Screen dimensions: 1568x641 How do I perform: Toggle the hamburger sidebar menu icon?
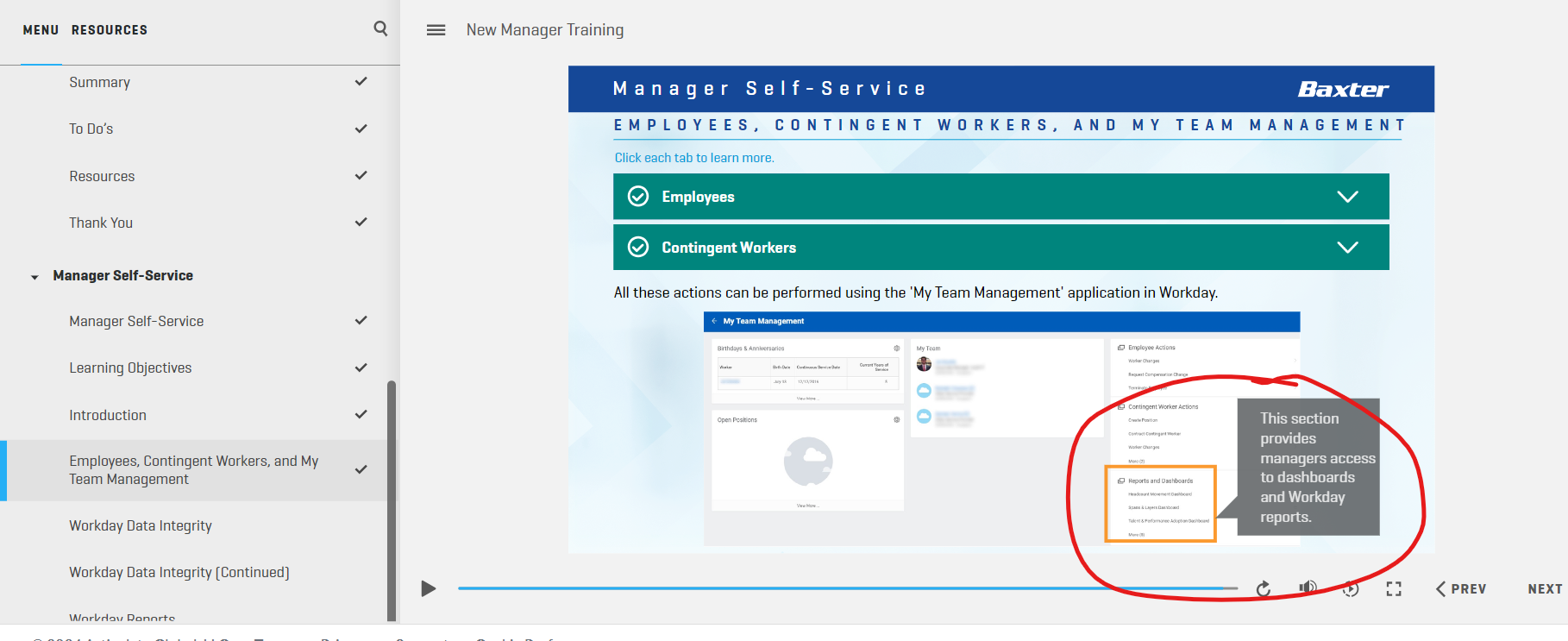click(x=436, y=30)
